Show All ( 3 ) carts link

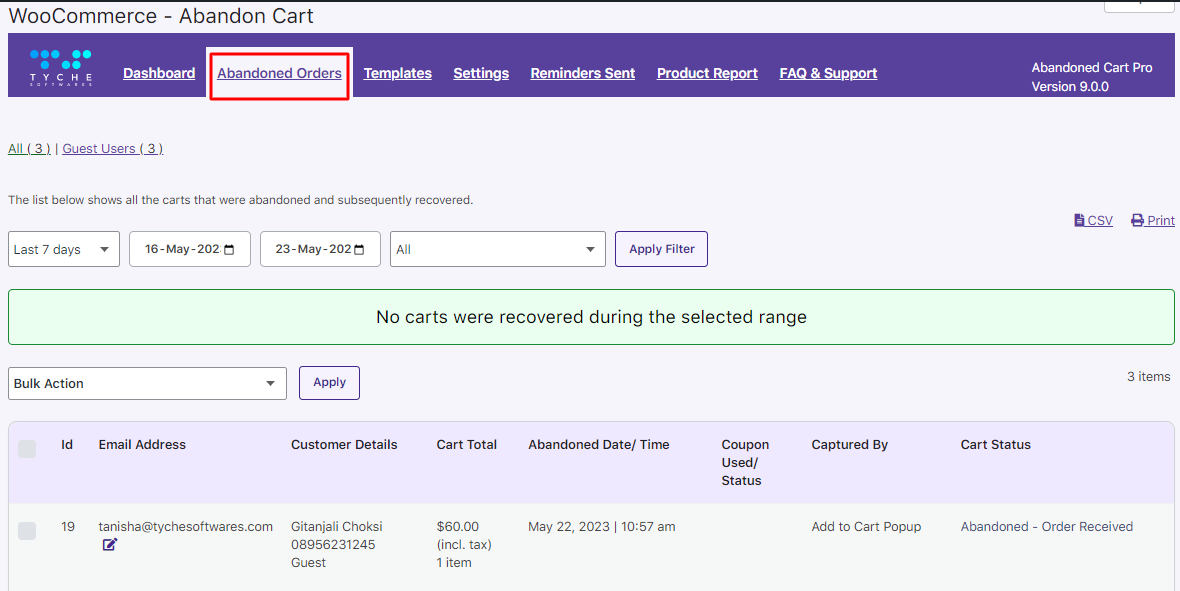point(29,148)
